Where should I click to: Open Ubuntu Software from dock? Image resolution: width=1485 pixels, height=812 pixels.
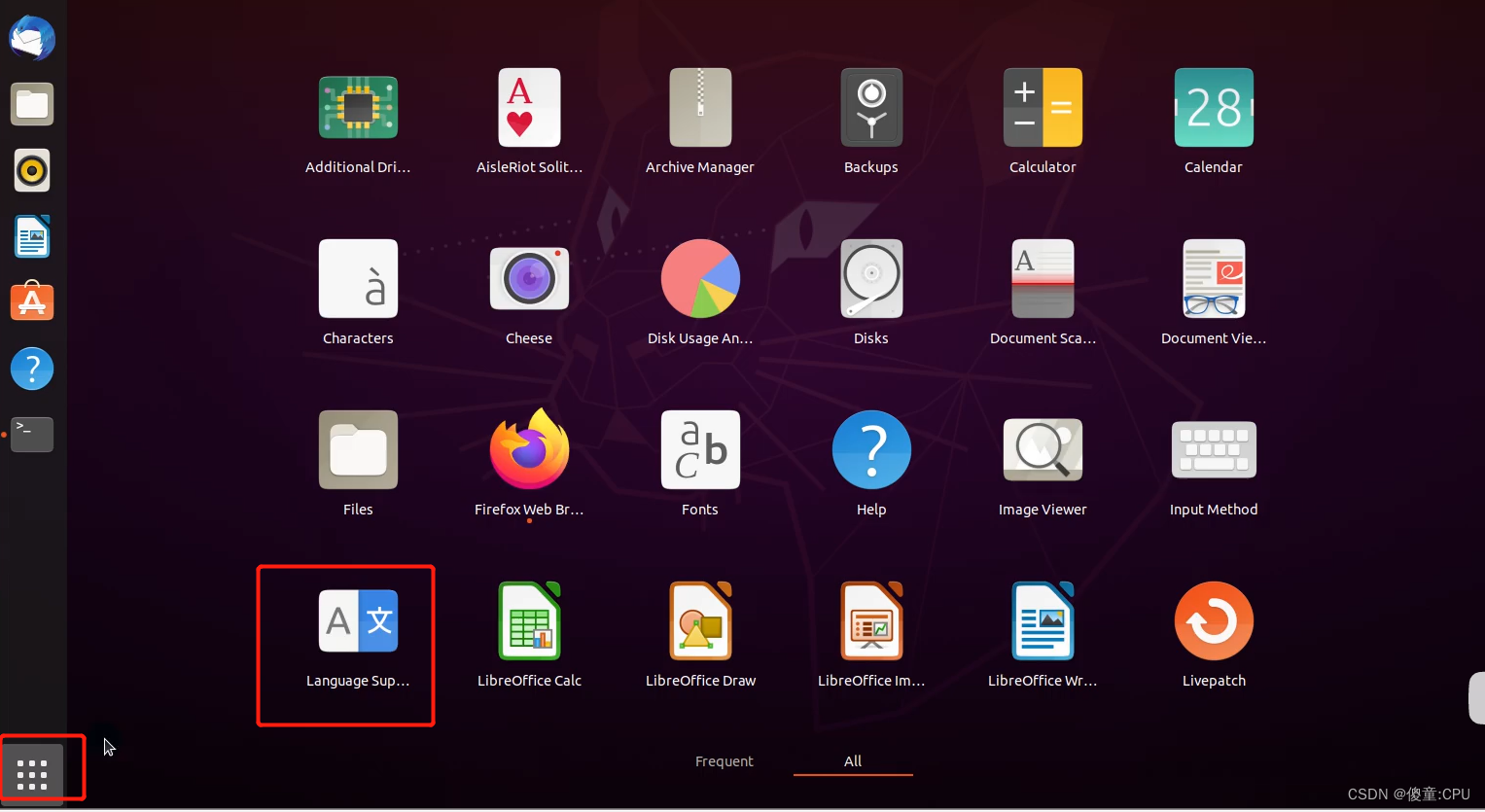point(32,302)
